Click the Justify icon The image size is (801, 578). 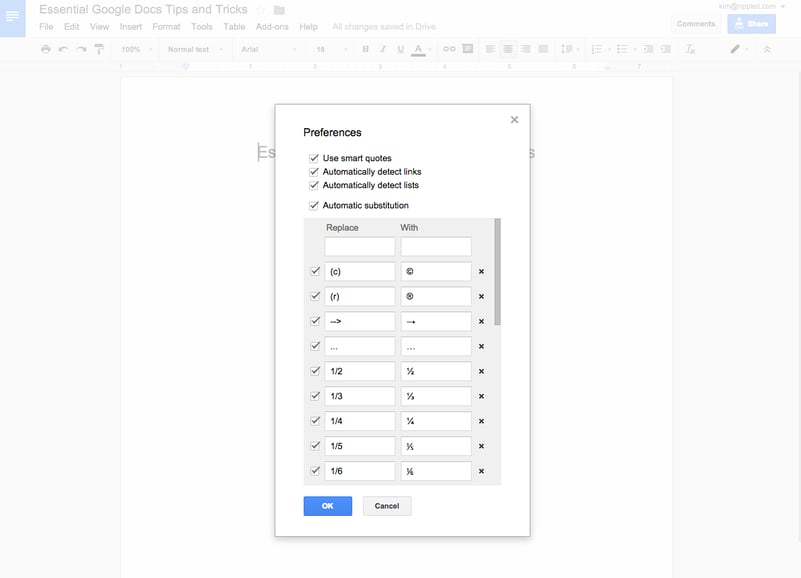click(x=543, y=49)
